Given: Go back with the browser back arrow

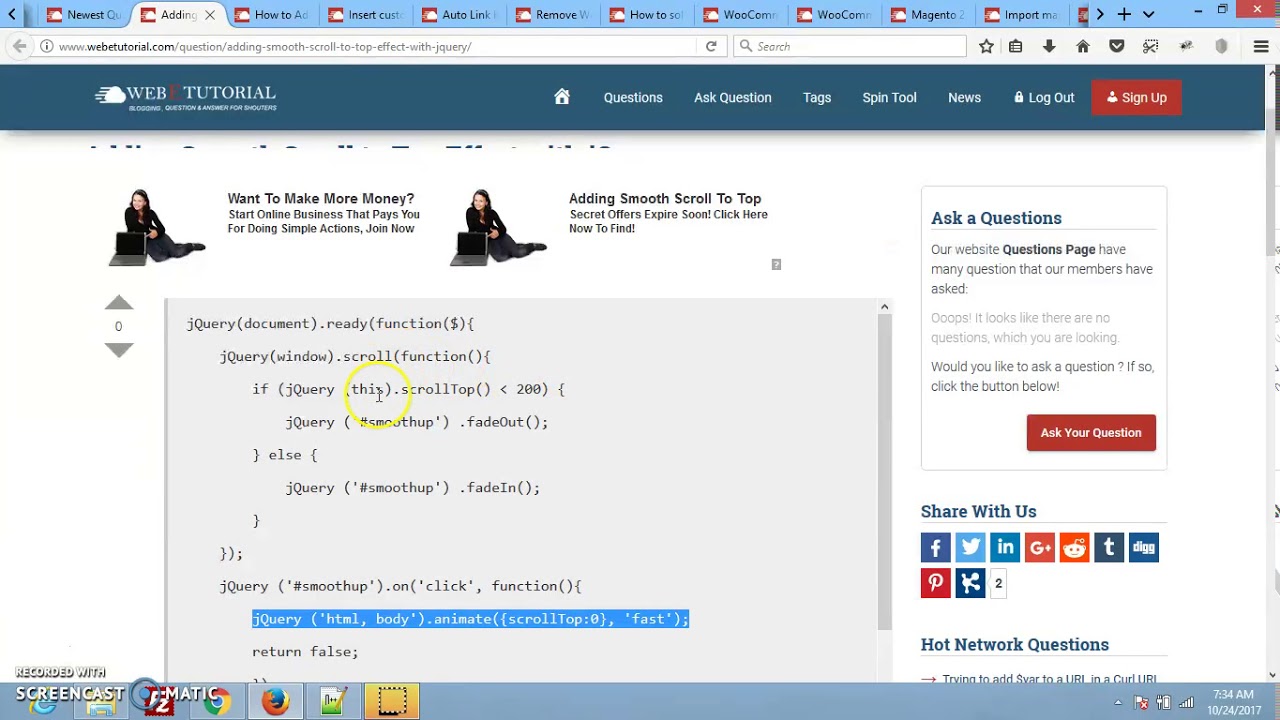Looking at the screenshot, I should [x=20, y=46].
